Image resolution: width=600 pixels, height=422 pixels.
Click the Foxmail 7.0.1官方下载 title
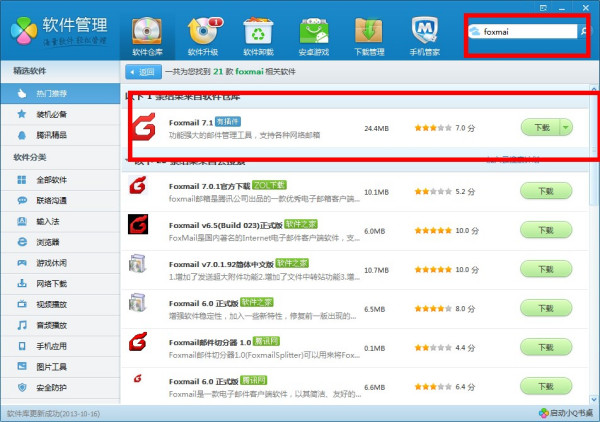pos(209,186)
